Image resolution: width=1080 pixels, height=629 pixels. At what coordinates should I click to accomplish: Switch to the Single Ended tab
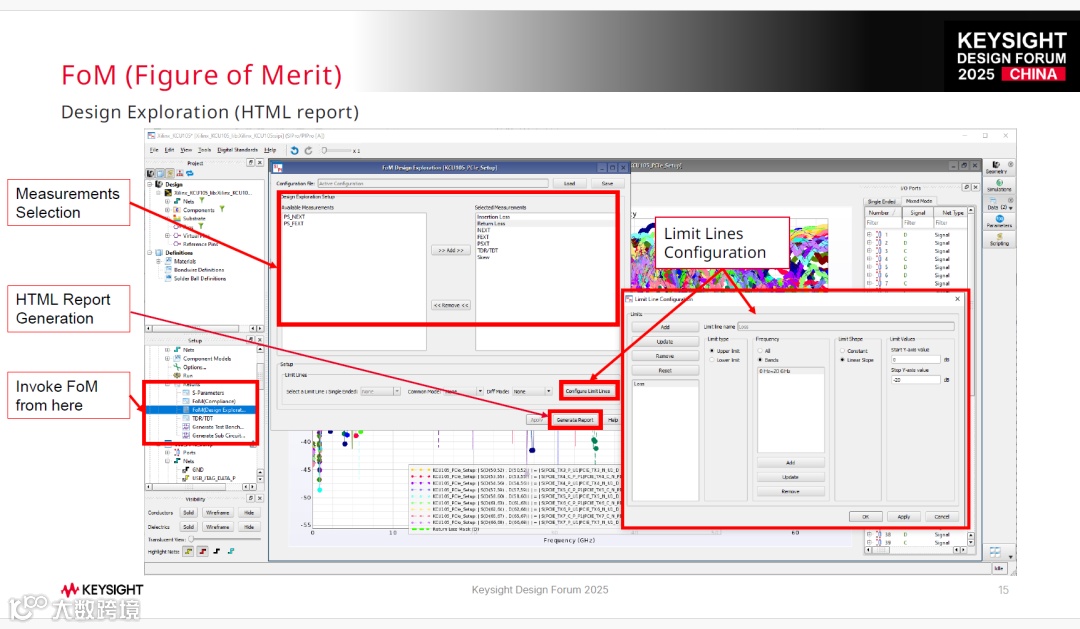pyautogui.click(x=882, y=201)
